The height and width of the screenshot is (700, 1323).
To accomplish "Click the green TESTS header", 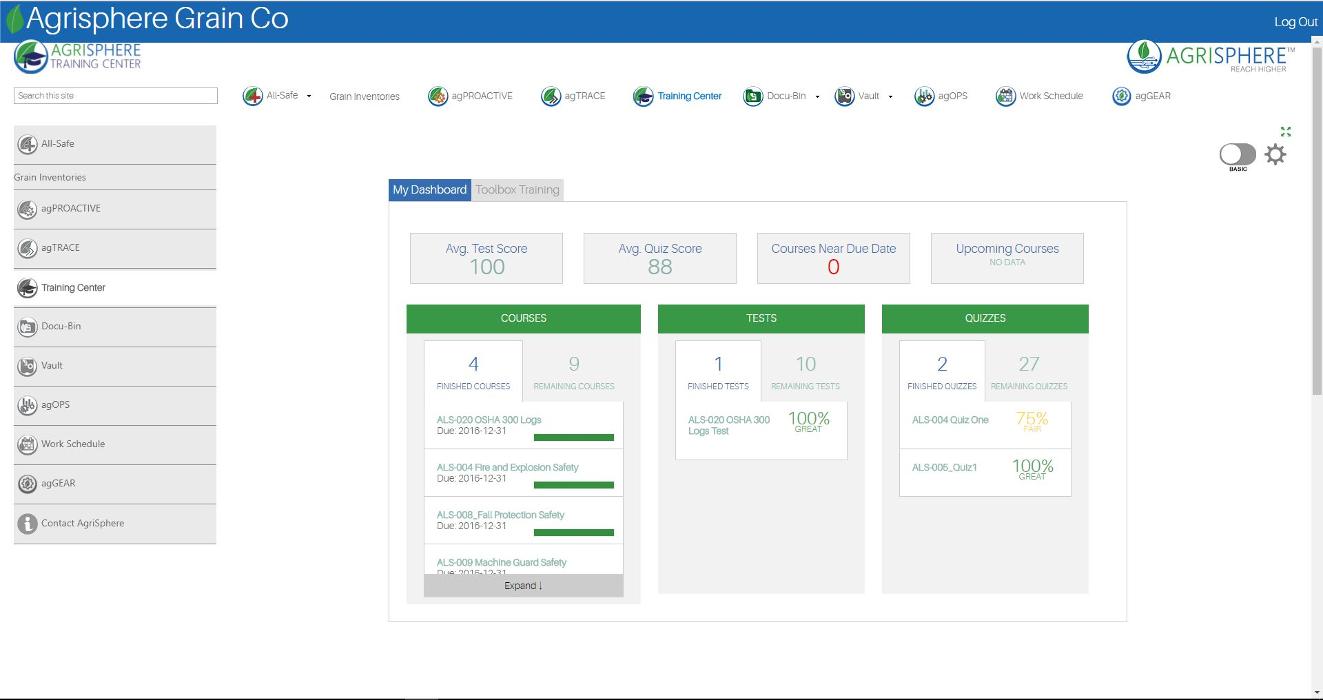I will [761, 319].
